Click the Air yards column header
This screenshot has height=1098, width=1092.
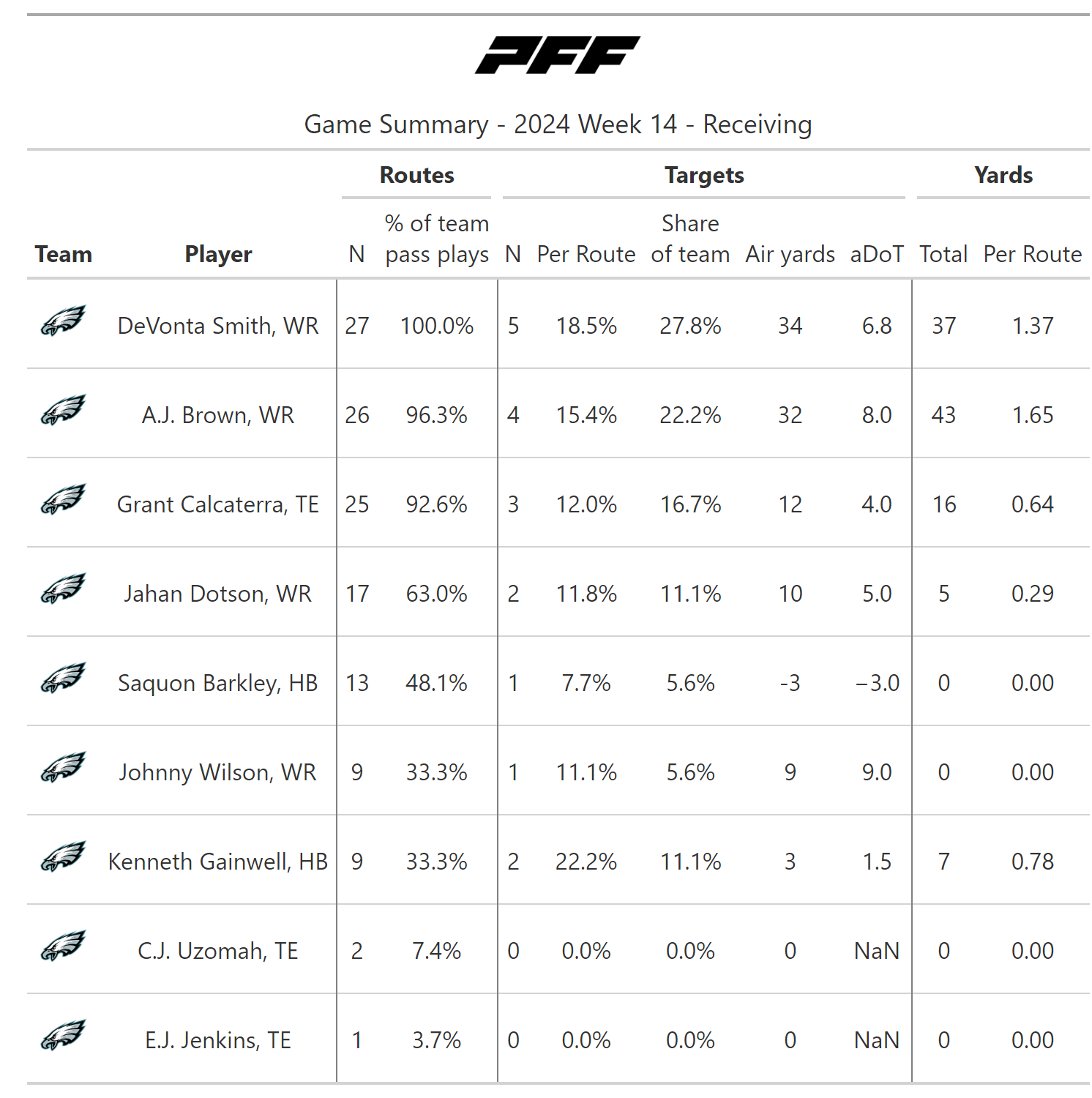tap(790, 254)
